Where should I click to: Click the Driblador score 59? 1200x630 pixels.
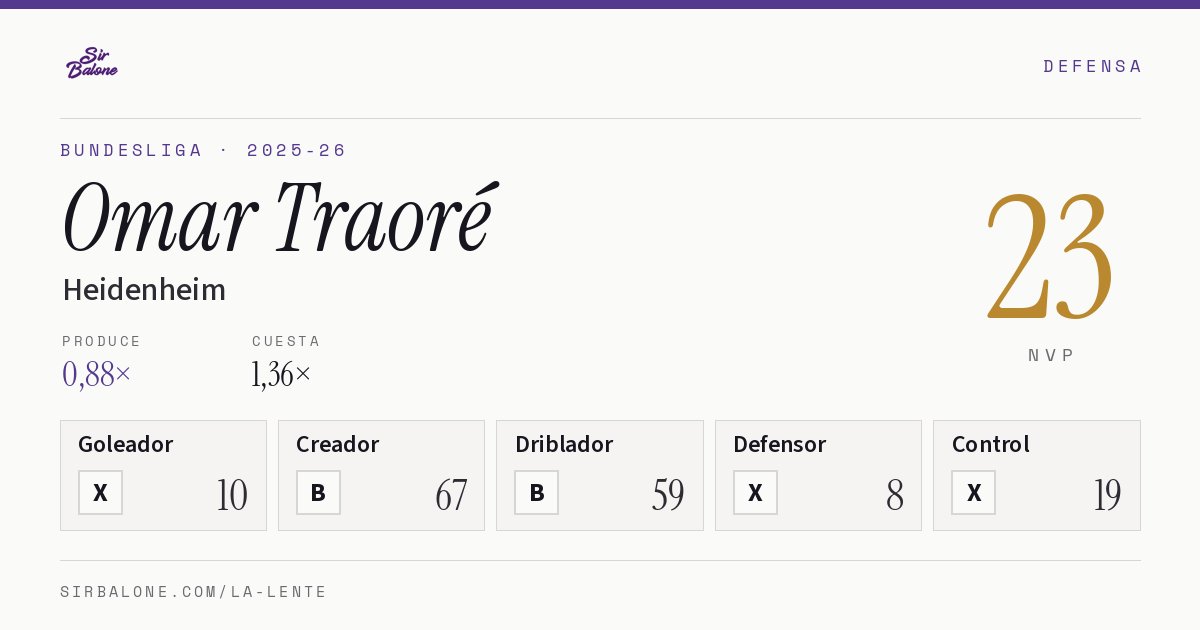[x=668, y=495]
